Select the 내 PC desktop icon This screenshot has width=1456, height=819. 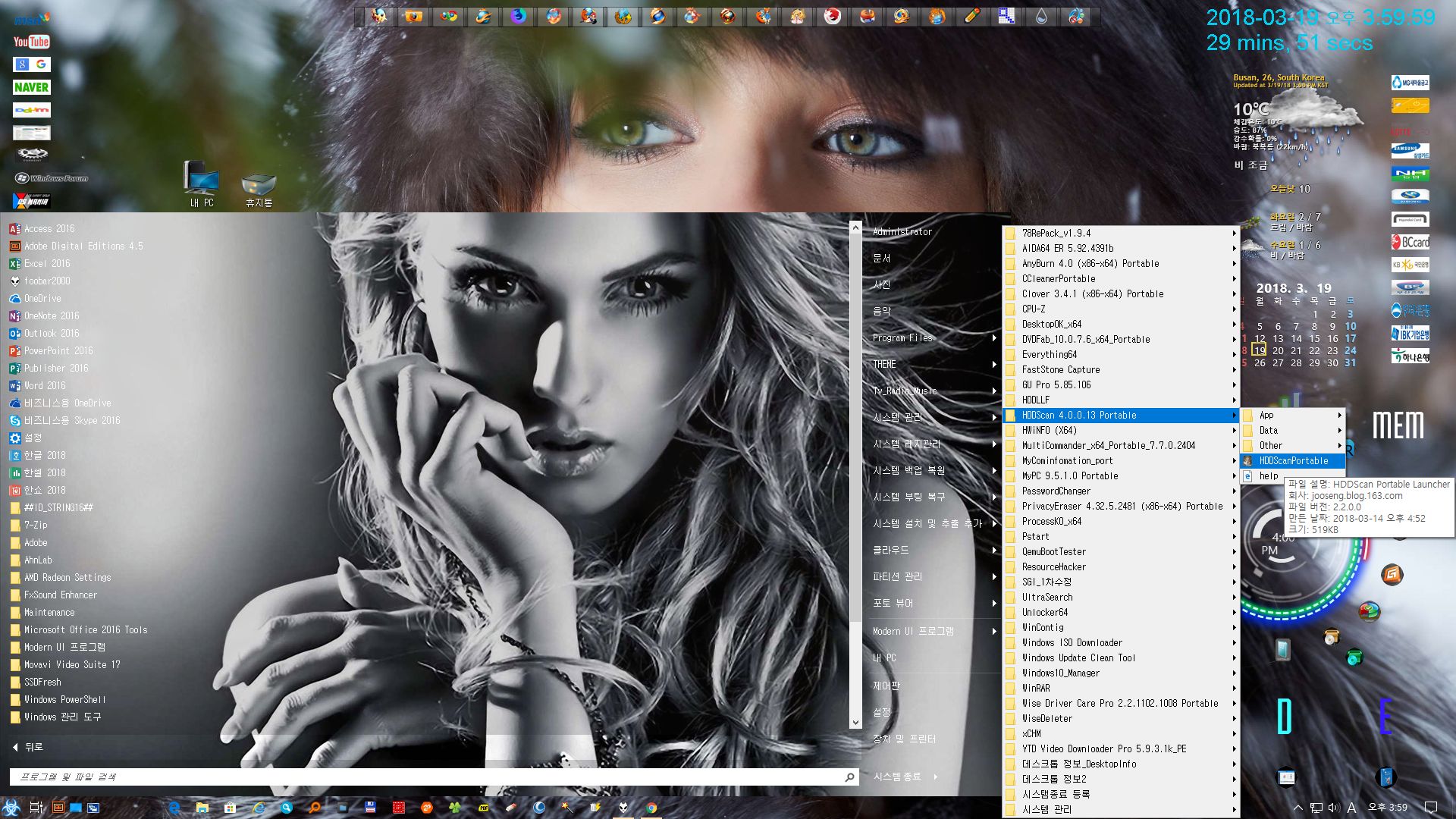point(202,184)
